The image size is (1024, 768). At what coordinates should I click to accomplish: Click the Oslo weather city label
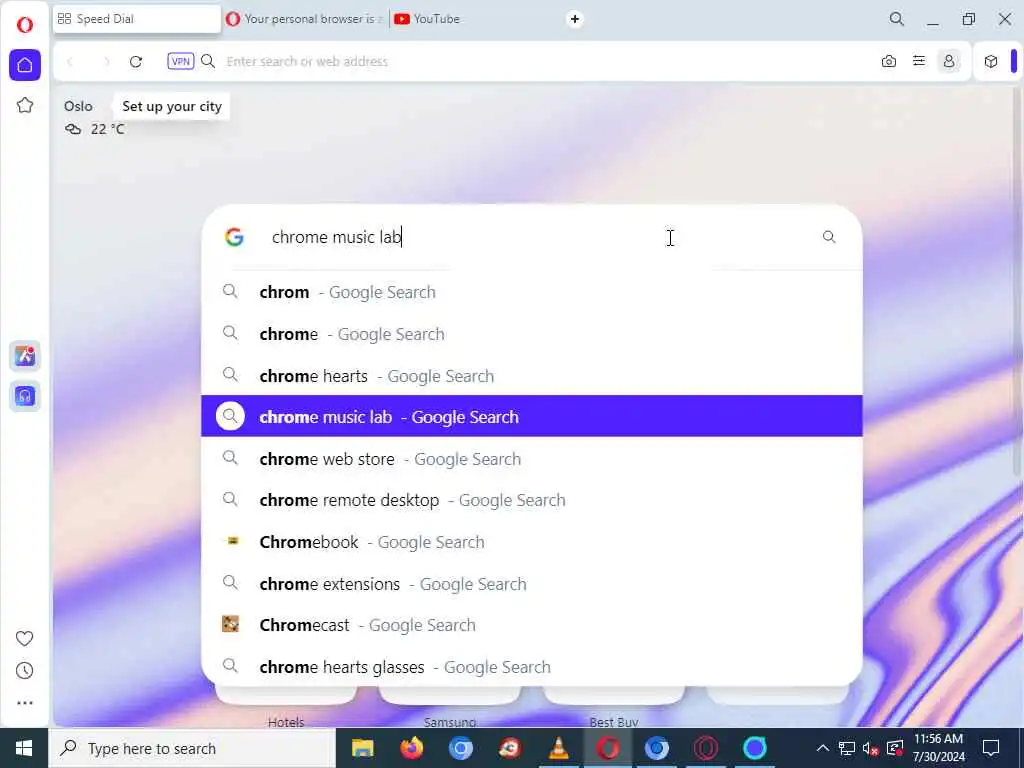click(78, 106)
